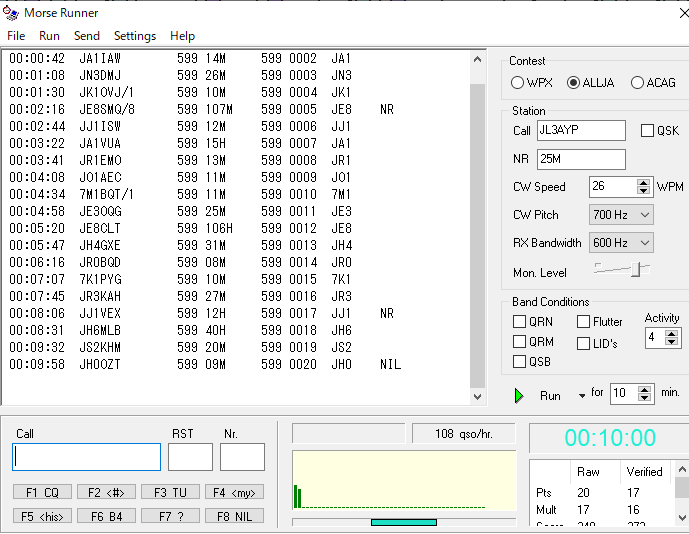Select the WPX contest radio button
Image resolution: width=689 pixels, height=534 pixels.
[517, 83]
